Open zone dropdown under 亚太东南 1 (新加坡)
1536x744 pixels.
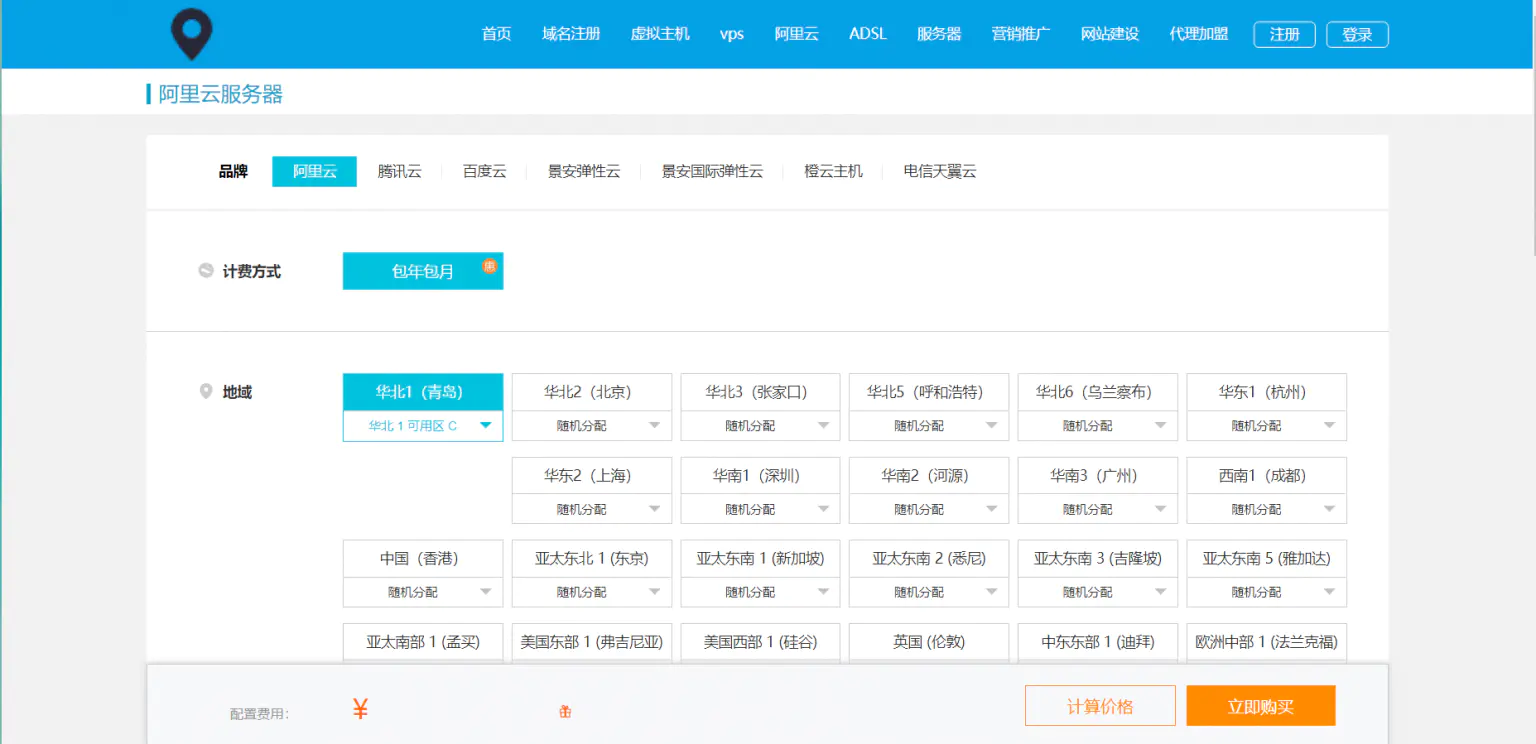coord(760,592)
